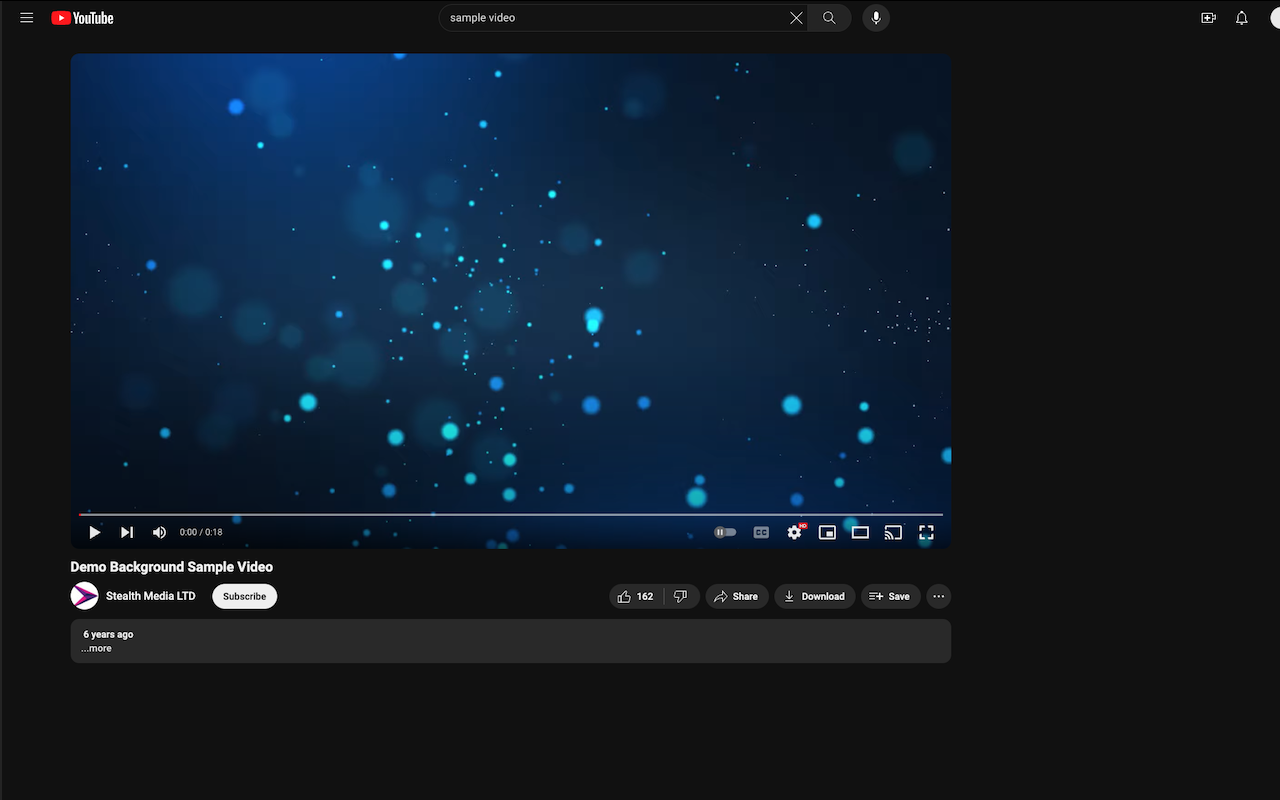Screen dimensions: 1280x800
Task: Activate Miniplayer mode
Action: click(x=827, y=532)
